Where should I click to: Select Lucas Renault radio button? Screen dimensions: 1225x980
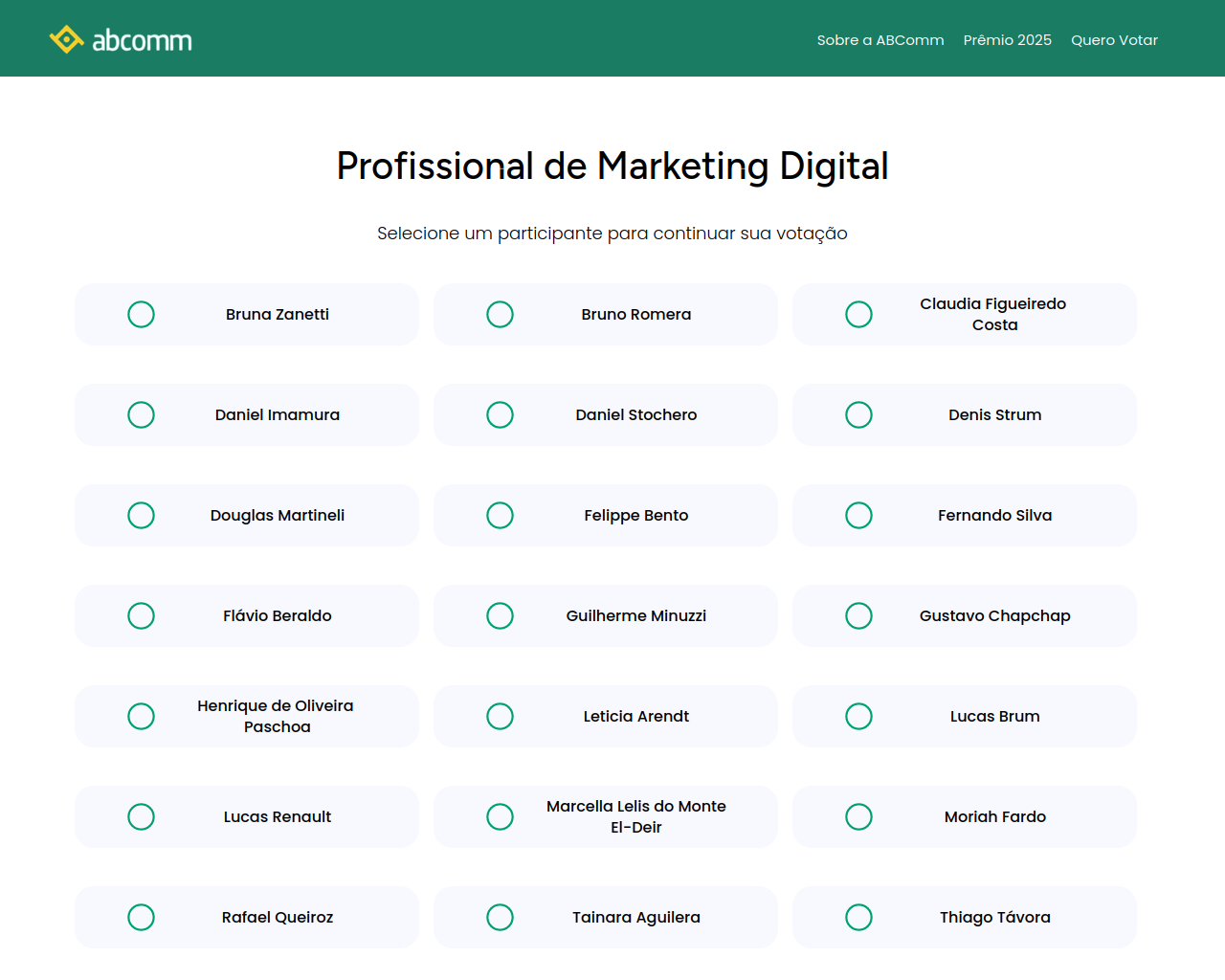tap(141, 816)
